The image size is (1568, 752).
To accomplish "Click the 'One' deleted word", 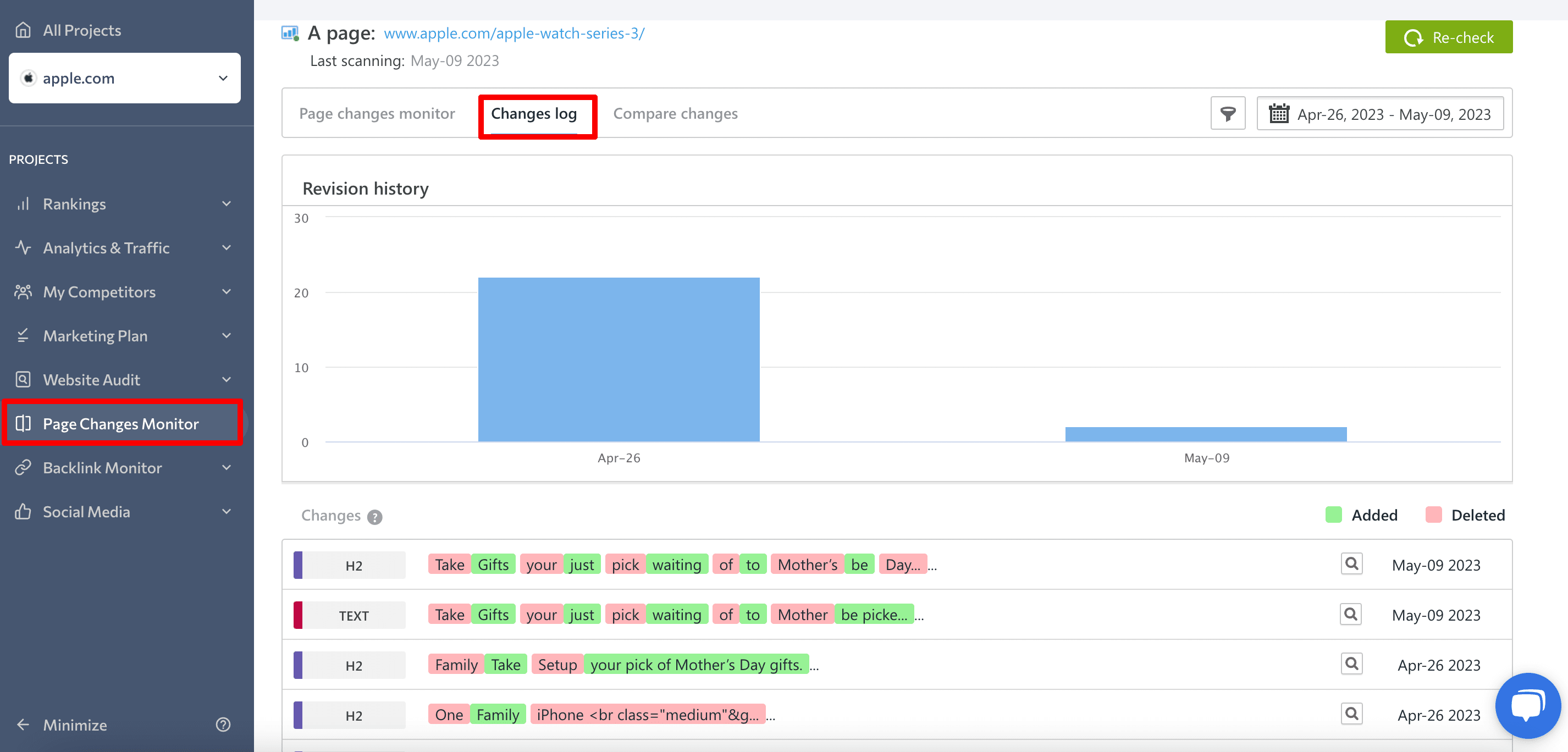I will (449, 714).
